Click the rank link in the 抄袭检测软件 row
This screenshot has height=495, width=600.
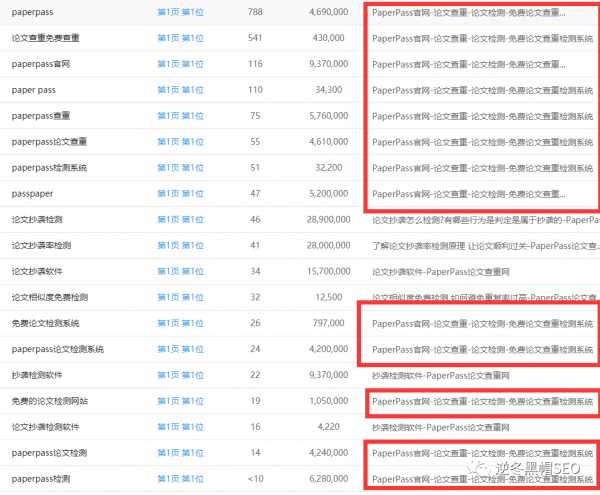pyautogui.click(x=180, y=375)
